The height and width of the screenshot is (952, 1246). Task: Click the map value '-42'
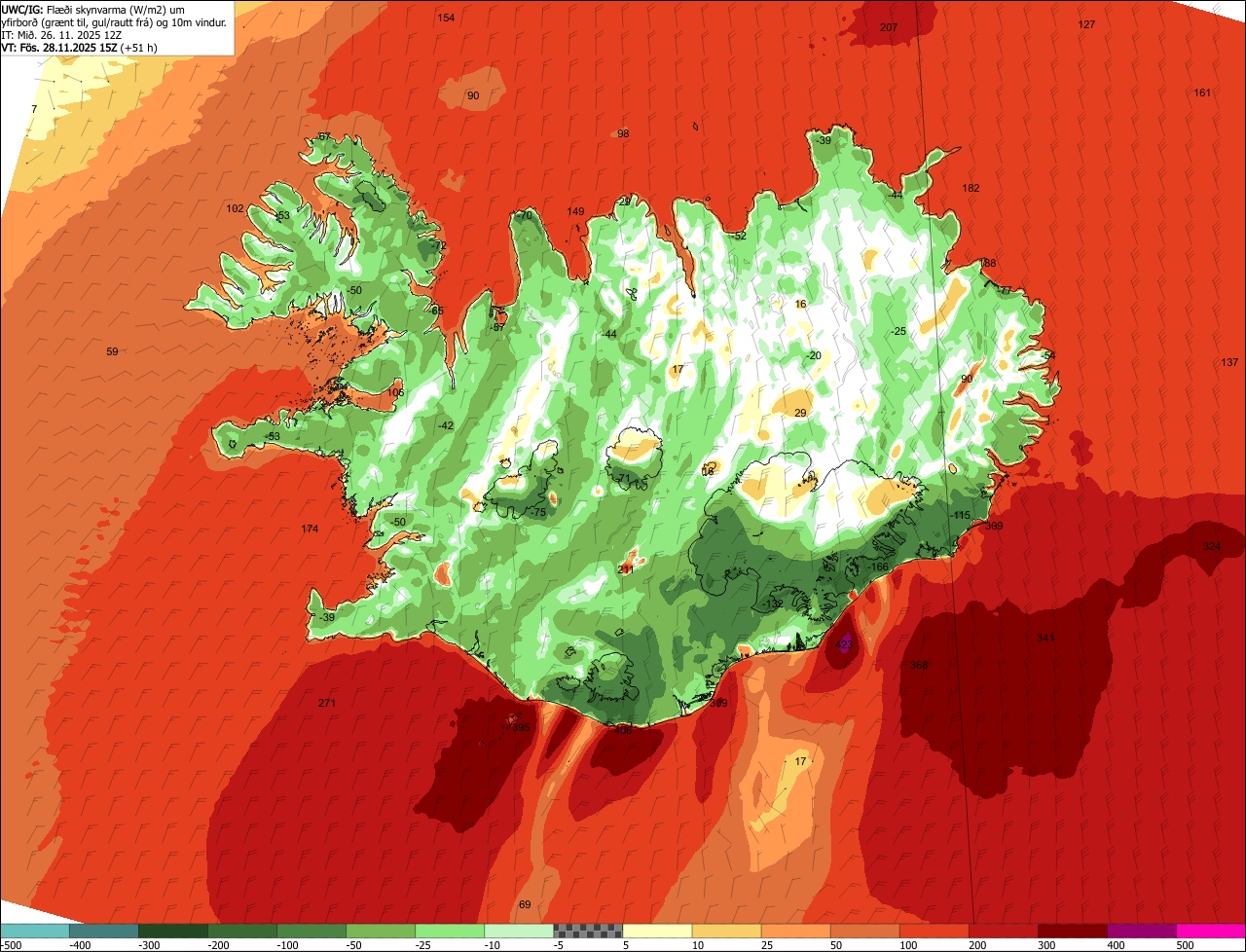(446, 425)
